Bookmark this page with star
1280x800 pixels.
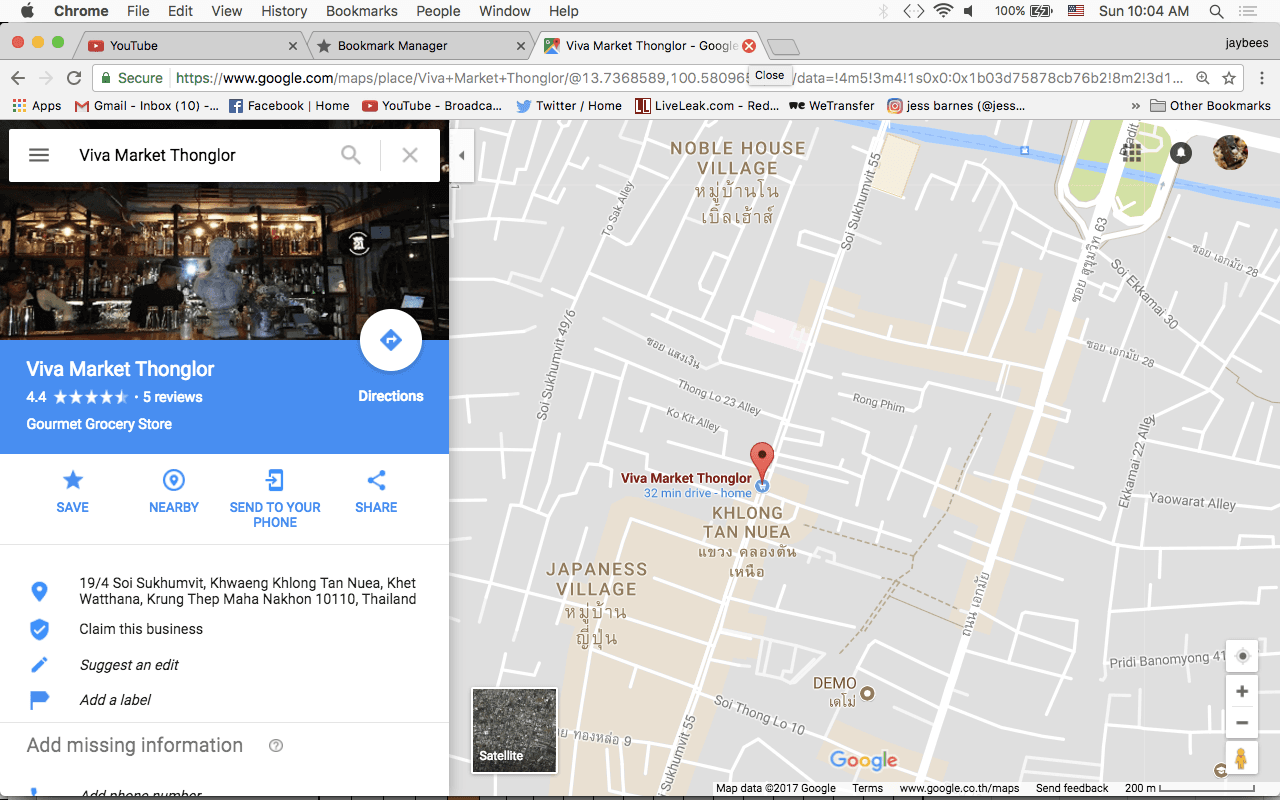(x=1229, y=78)
